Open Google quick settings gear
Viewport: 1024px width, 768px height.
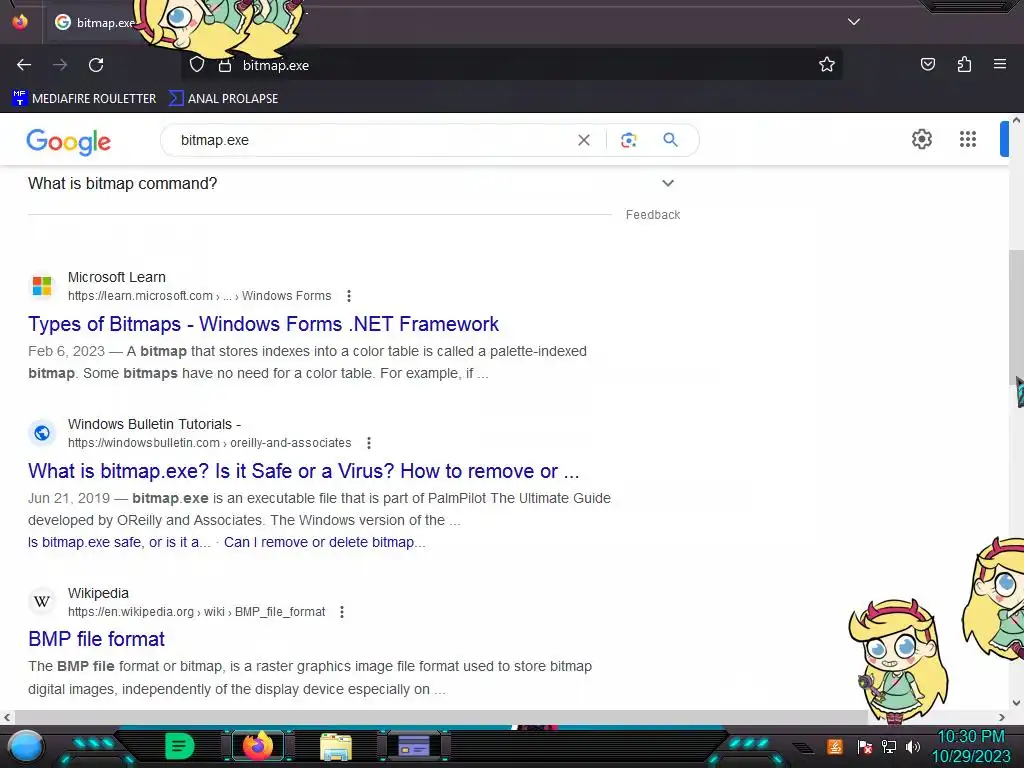coord(921,139)
